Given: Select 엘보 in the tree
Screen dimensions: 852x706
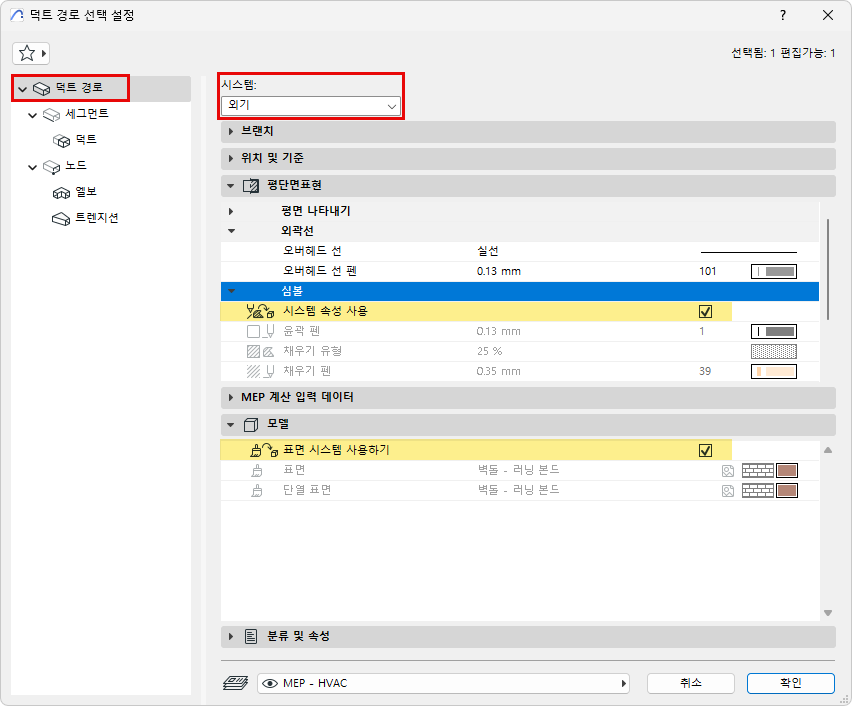Looking at the screenshot, I should 86,192.
